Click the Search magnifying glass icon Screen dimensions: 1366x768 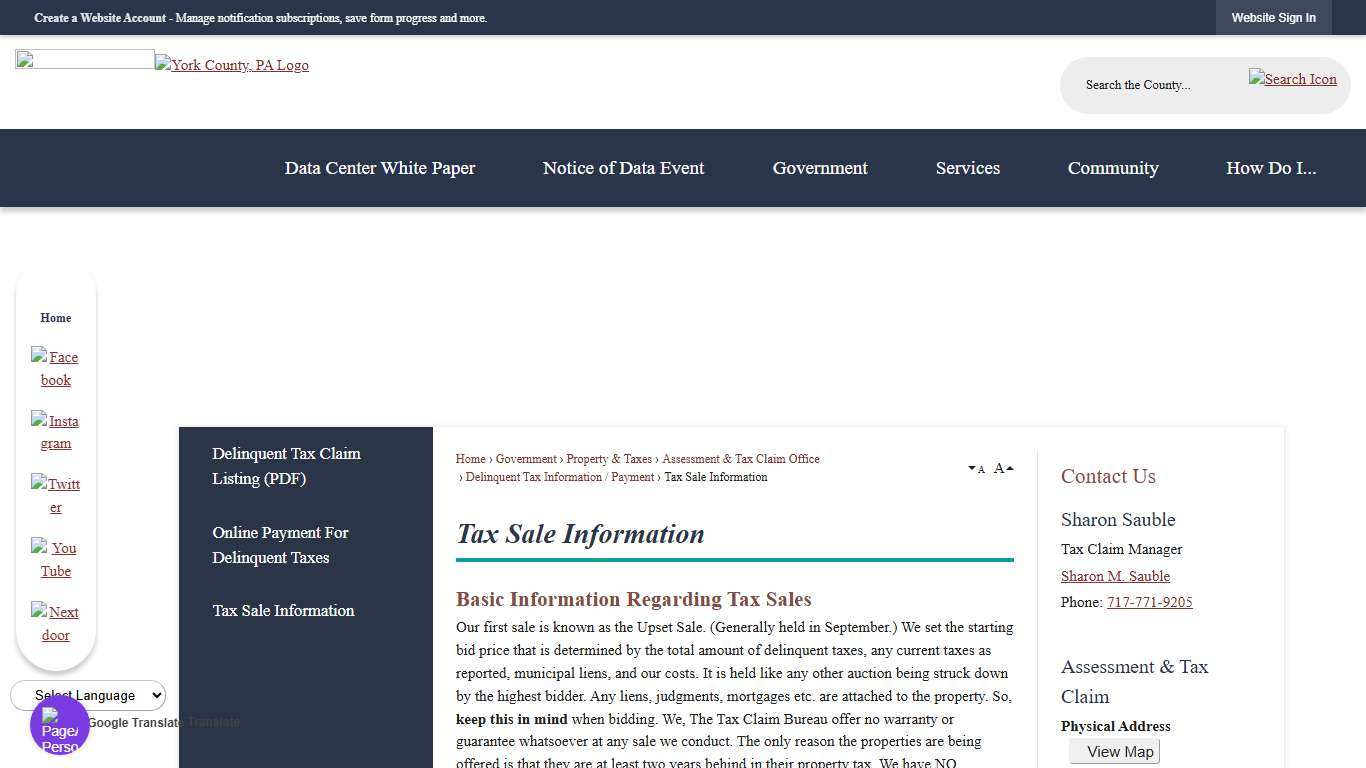click(1292, 79)
